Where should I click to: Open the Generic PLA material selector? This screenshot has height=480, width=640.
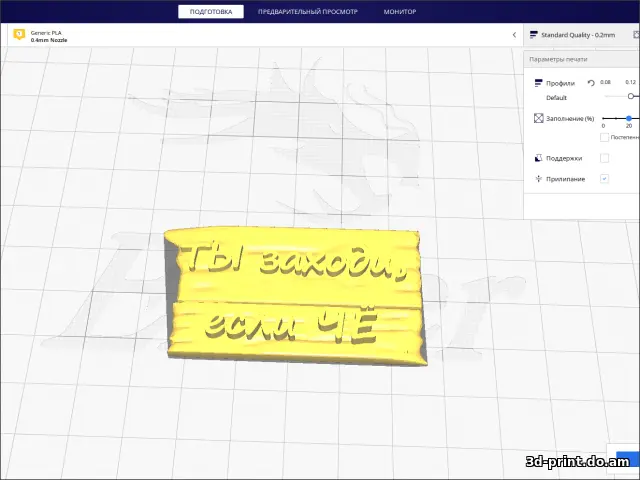[x=46, y=33]
